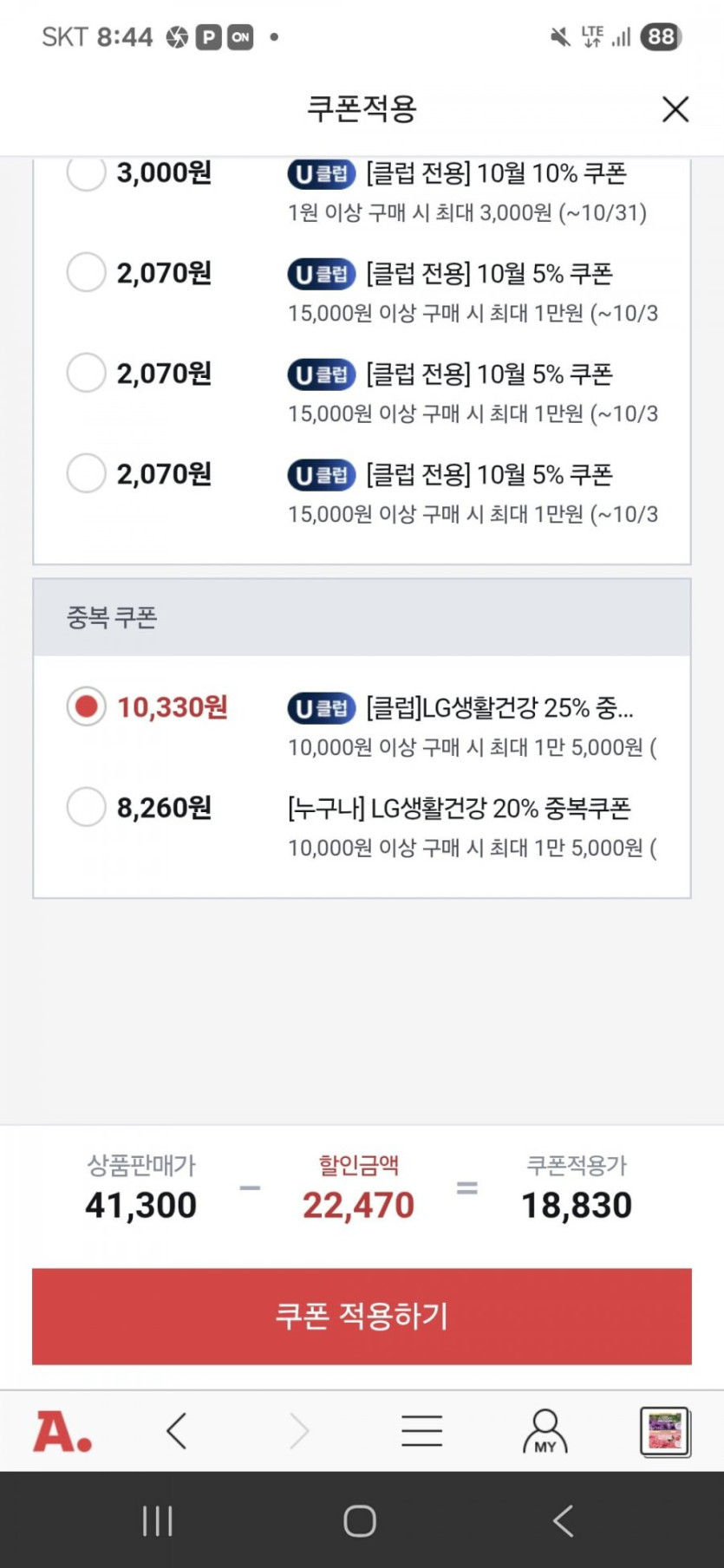This screenshot has height=1568, width=724.
Task: Tap the 쿠폰 적용하기 button
Action: coord(362,1316)
